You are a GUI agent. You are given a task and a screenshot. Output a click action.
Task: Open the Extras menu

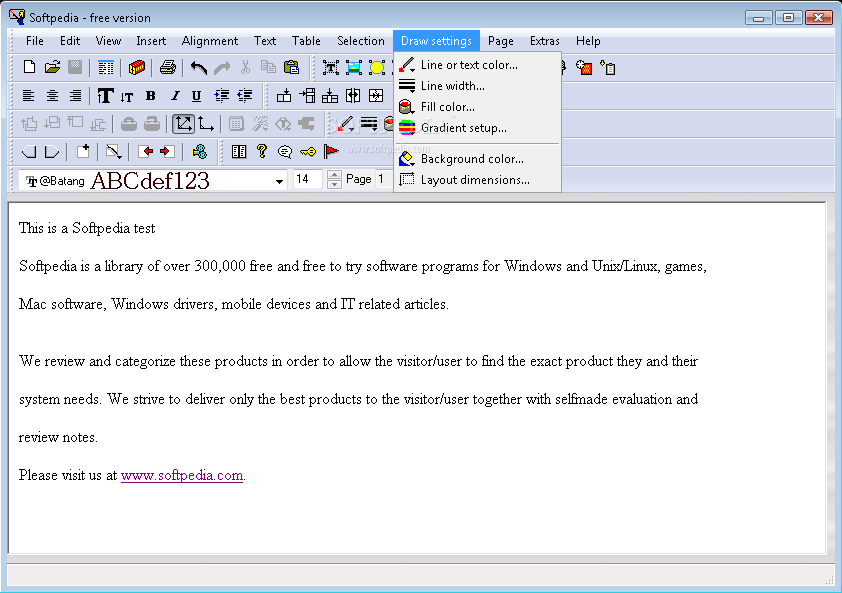pyautogui.click(x=545, y=41)
